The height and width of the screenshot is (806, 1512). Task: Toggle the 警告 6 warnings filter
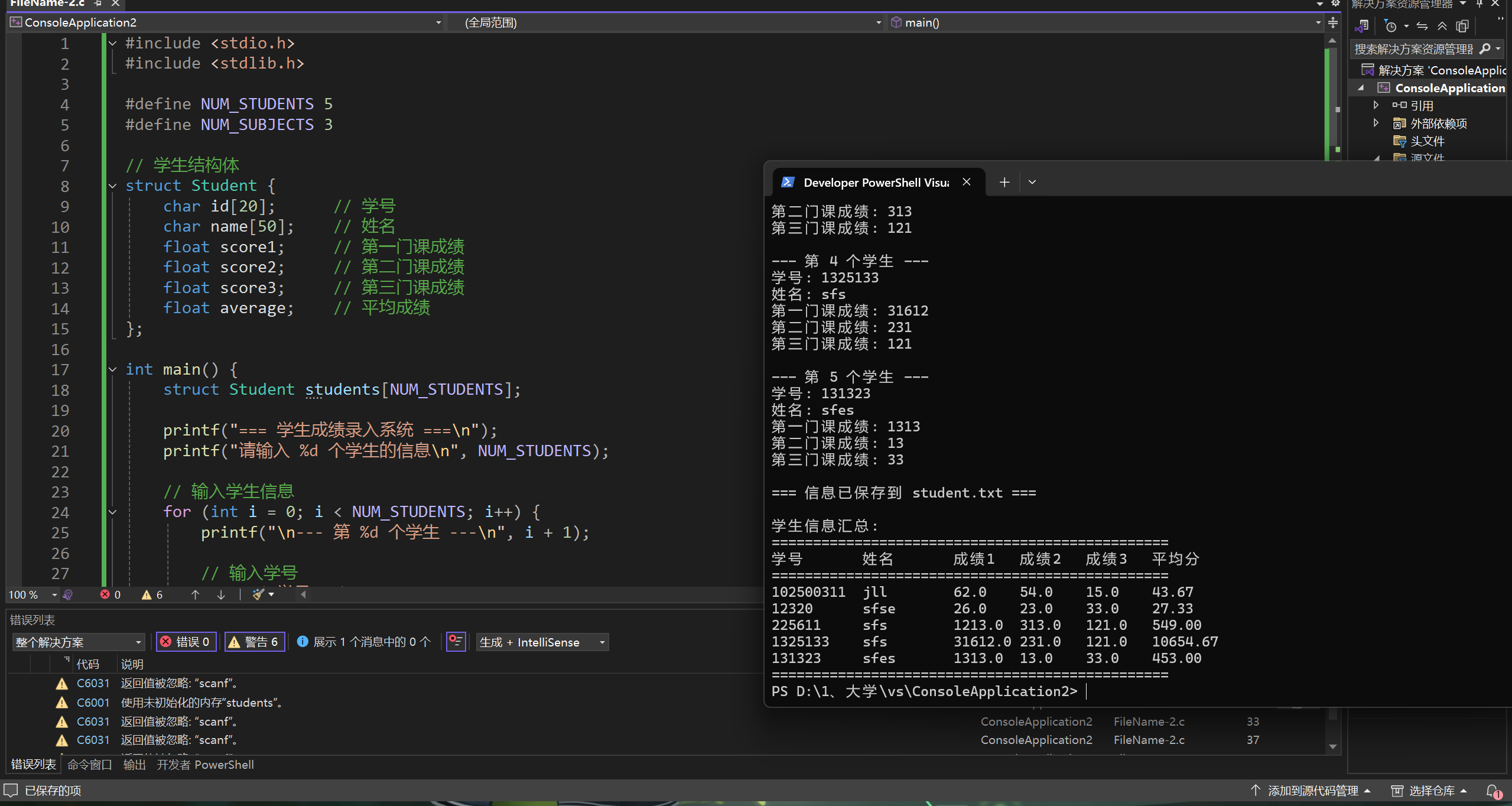click(x=255, y=642)
